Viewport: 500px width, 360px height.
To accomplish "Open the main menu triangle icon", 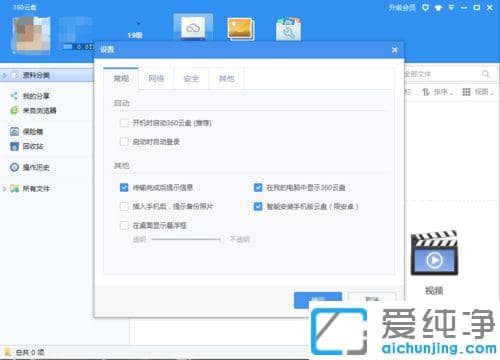I will tap(451, 7).
